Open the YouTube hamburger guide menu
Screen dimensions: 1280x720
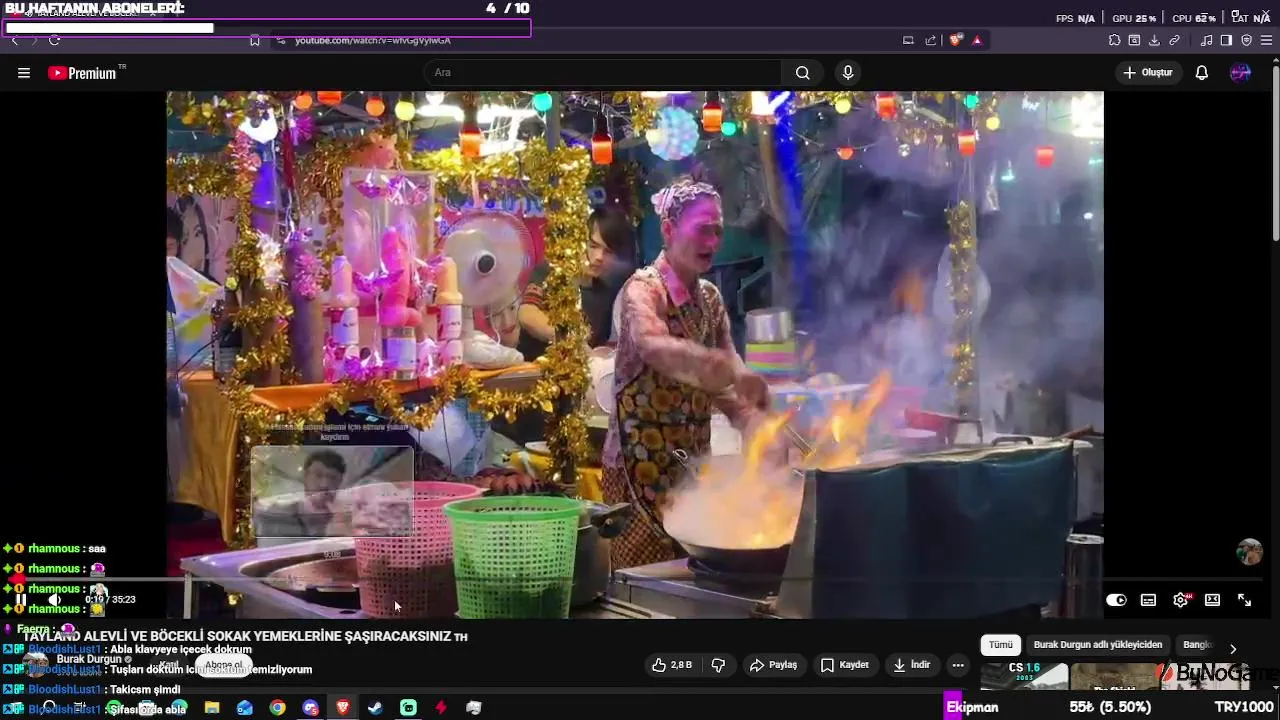pyautogui.click(x=24, y=73)
